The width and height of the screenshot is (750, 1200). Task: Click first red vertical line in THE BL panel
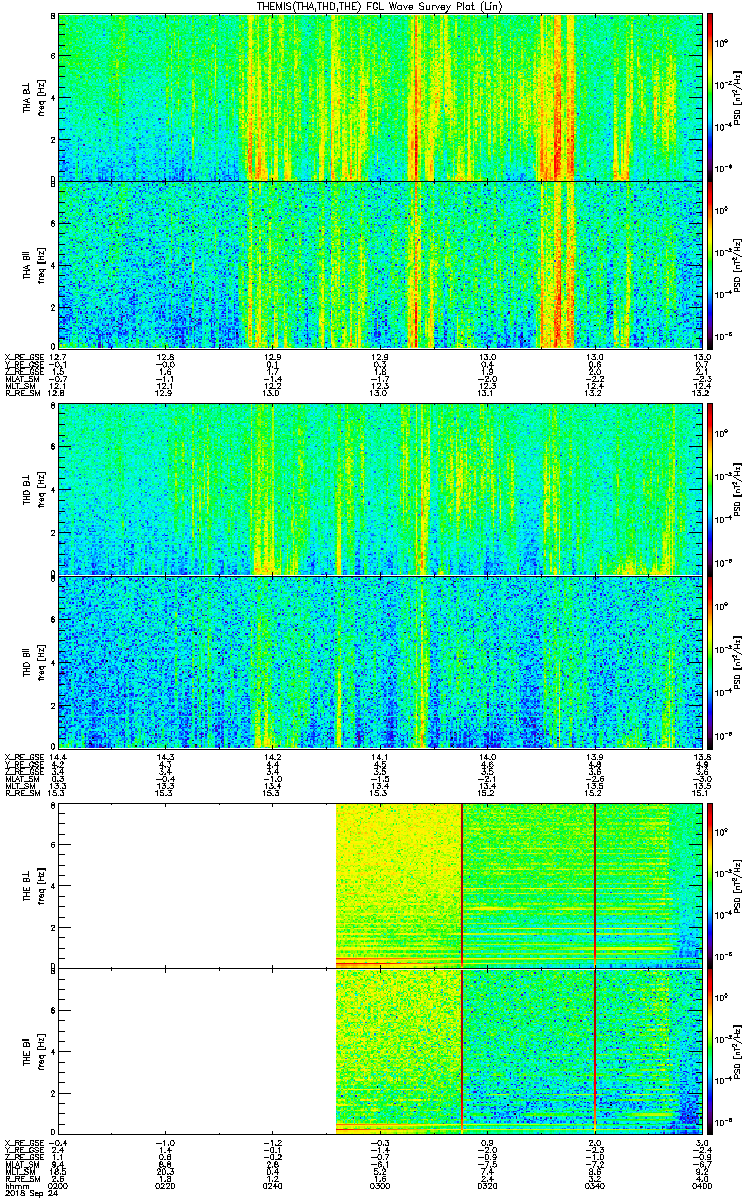(x=461, y=885)
